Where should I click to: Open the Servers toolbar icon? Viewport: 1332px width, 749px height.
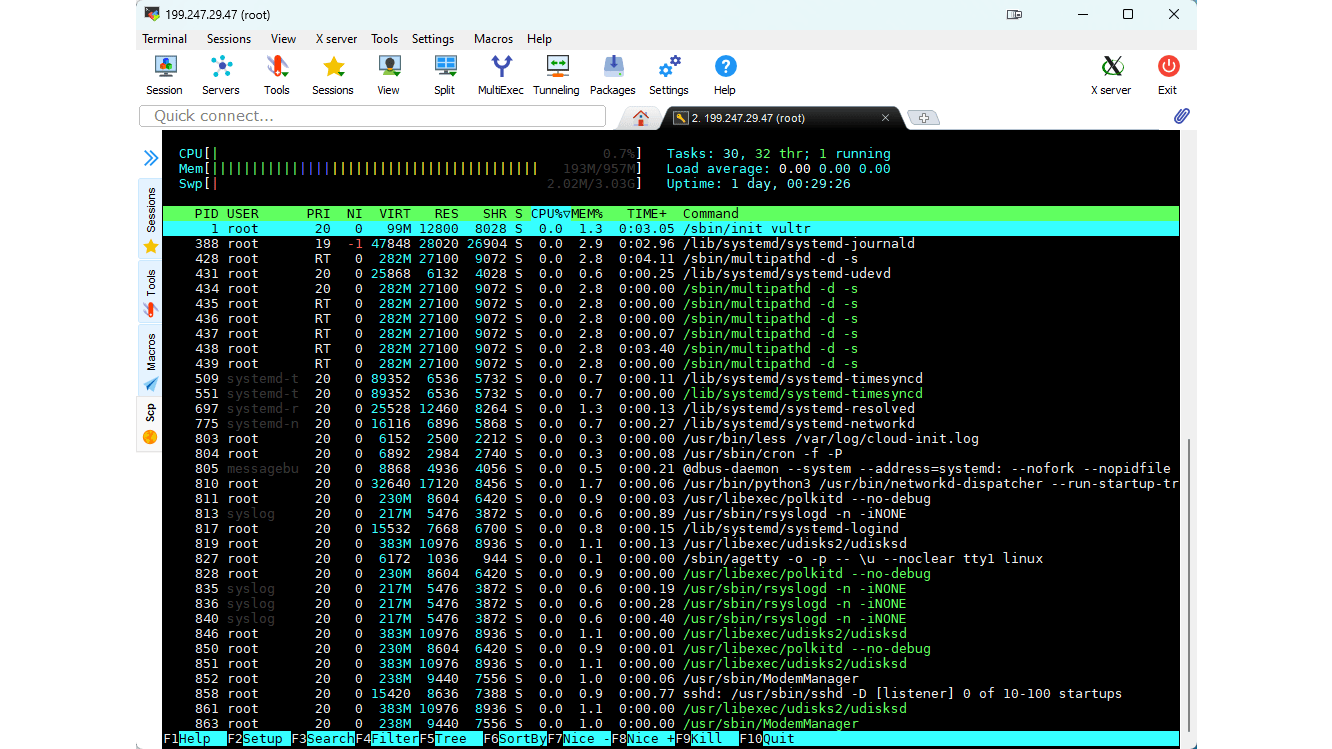click(221, 75)
